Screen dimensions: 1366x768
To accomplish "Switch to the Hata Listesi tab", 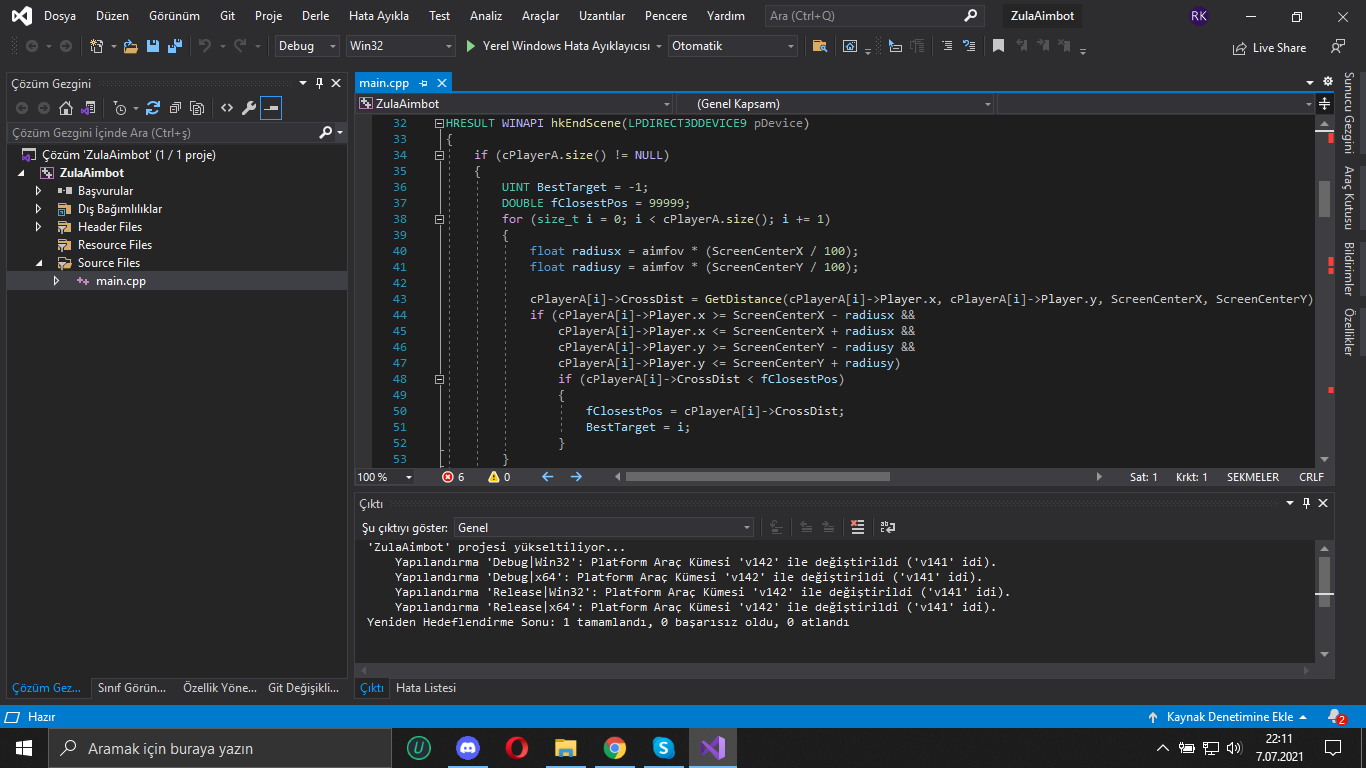I will [x=426, y=688].
